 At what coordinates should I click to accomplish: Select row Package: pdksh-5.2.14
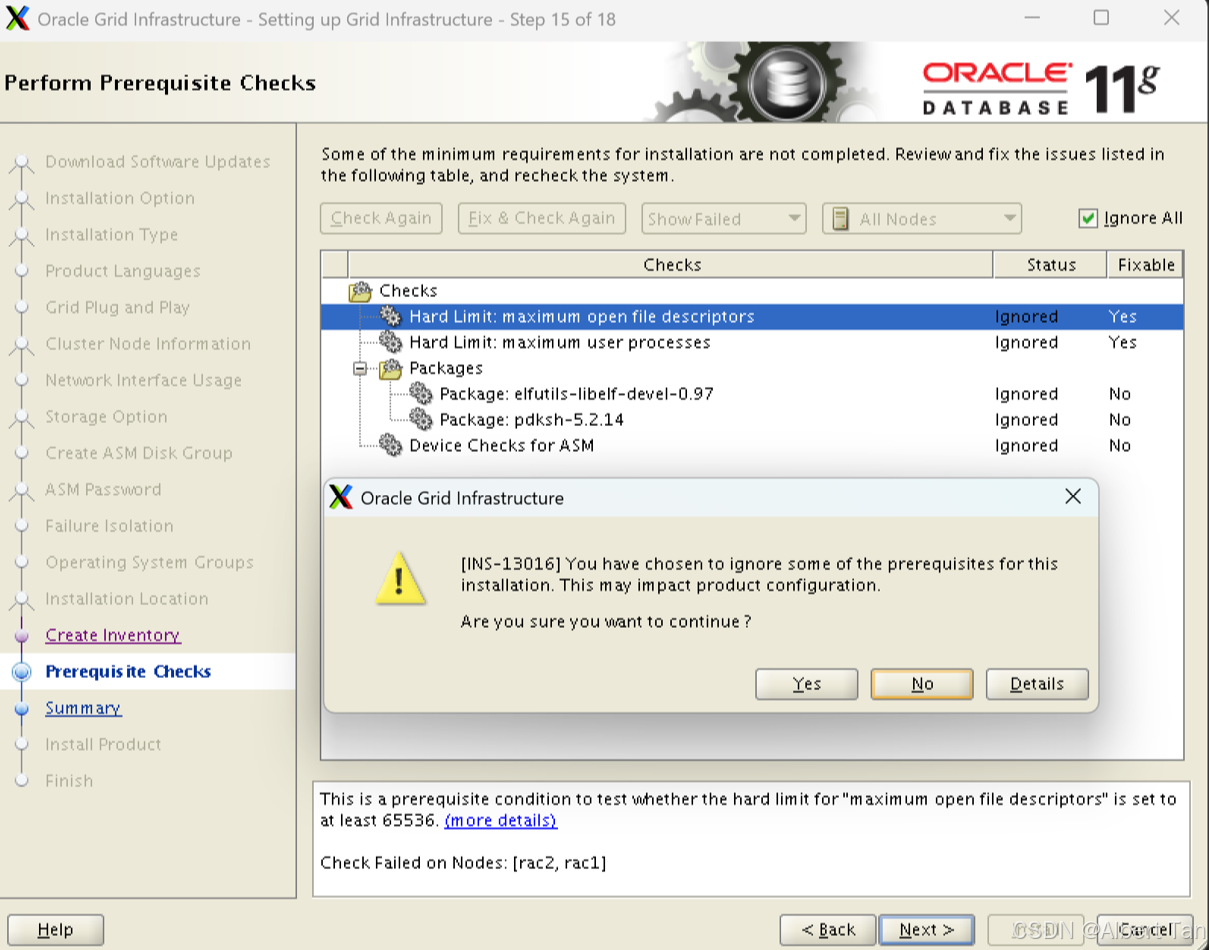coord(752,420)
